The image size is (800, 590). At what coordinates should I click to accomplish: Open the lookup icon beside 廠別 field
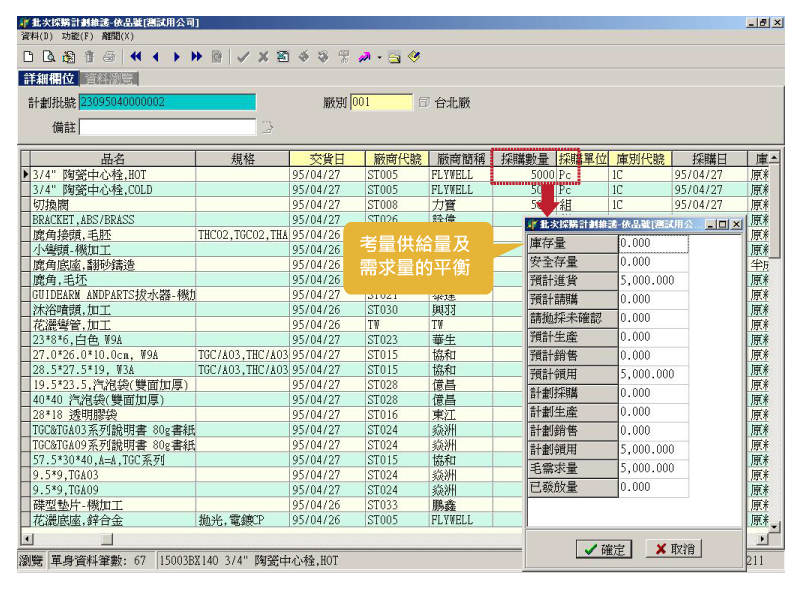(x=424, y=102)
